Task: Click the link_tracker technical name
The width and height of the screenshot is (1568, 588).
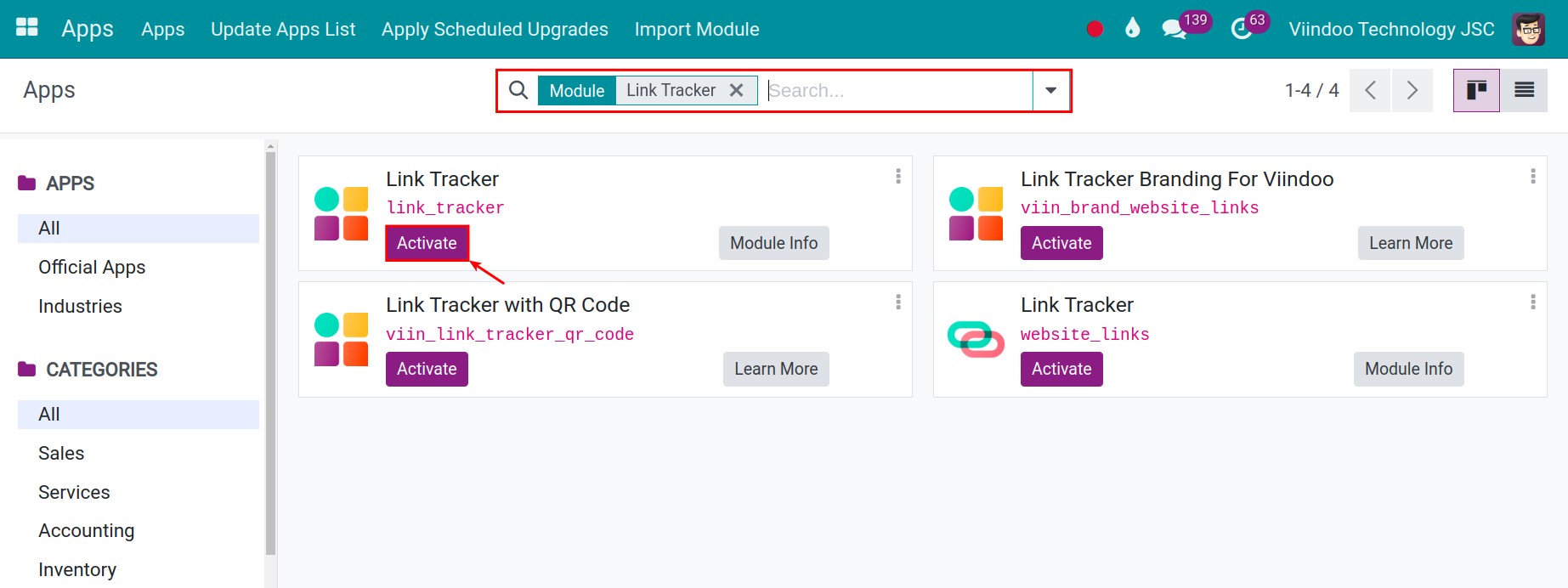Action: (x=445, y=207)
